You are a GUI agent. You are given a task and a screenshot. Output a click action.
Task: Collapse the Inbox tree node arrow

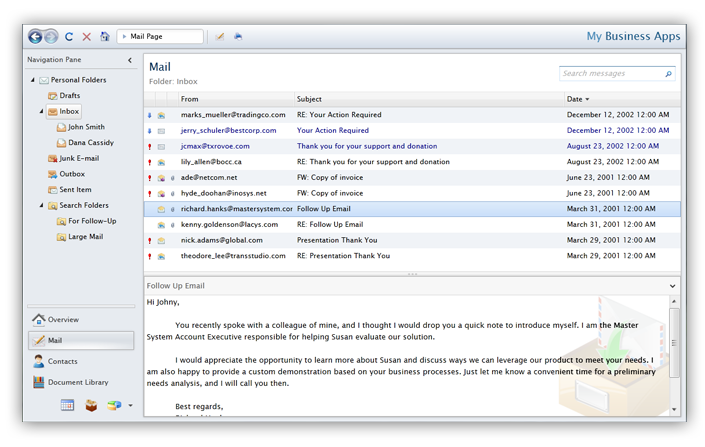[x=41, y=111]
